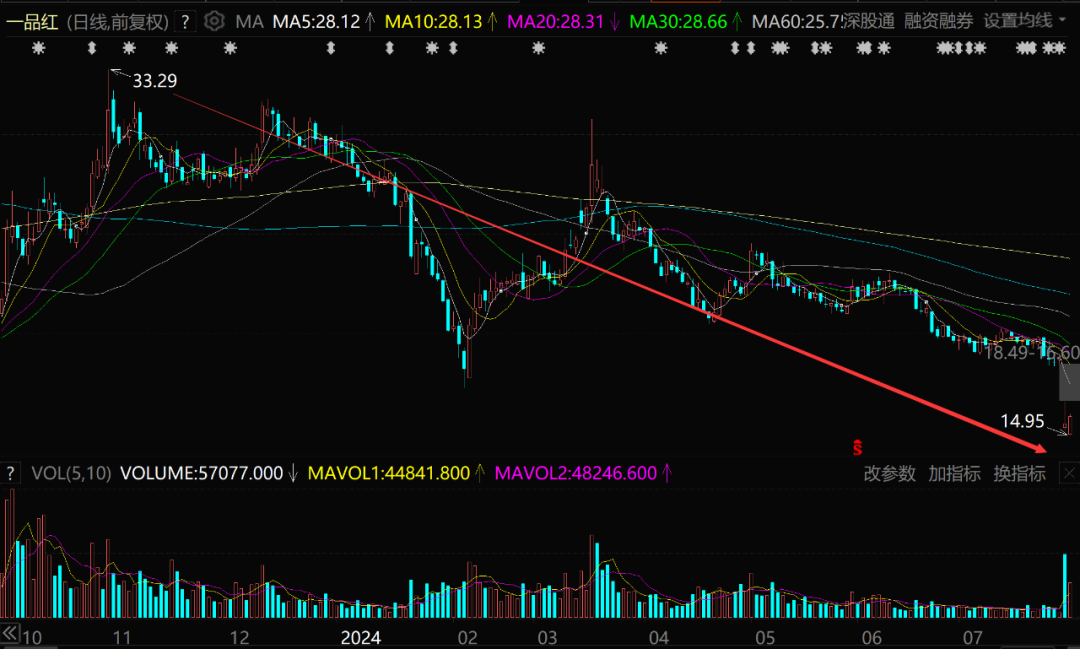Click the 04 month label on time axis

pyautogui.click(x=658, y=638)
